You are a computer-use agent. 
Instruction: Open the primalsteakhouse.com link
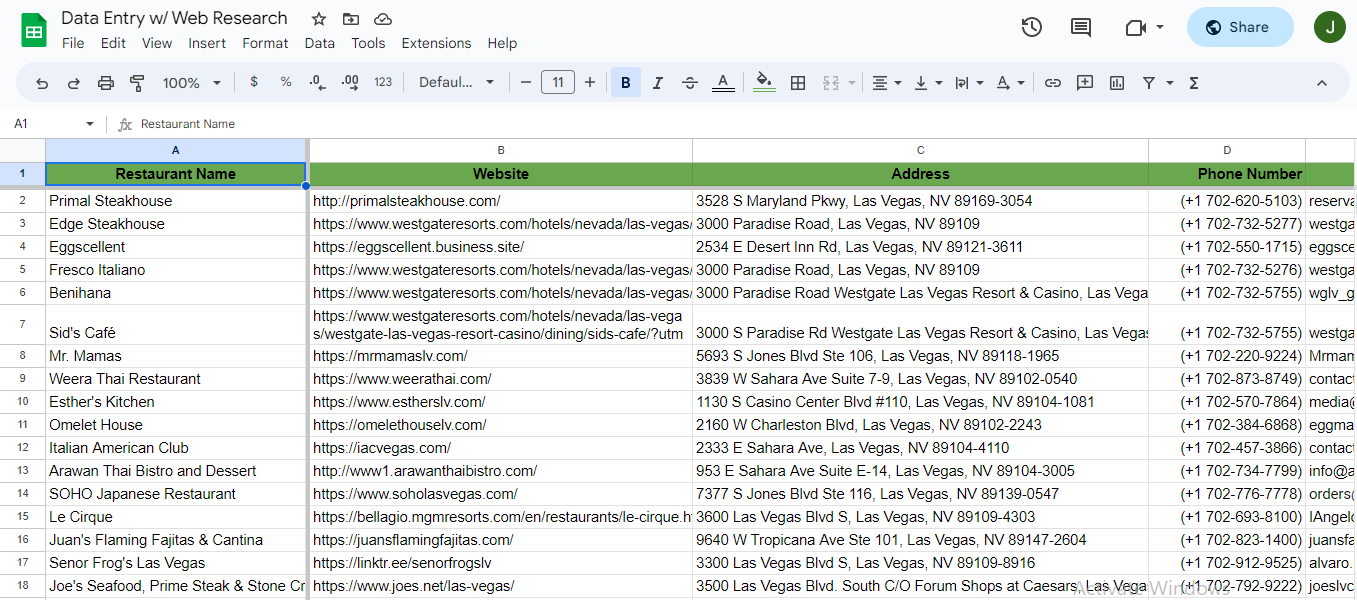coord(406,201)
